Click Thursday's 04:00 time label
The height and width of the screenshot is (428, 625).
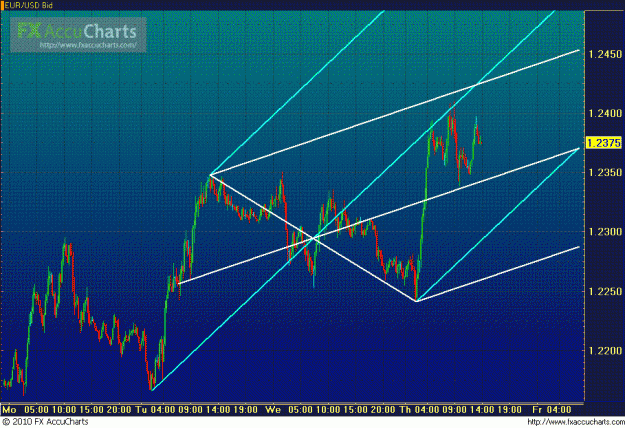[x=426, y=410]
